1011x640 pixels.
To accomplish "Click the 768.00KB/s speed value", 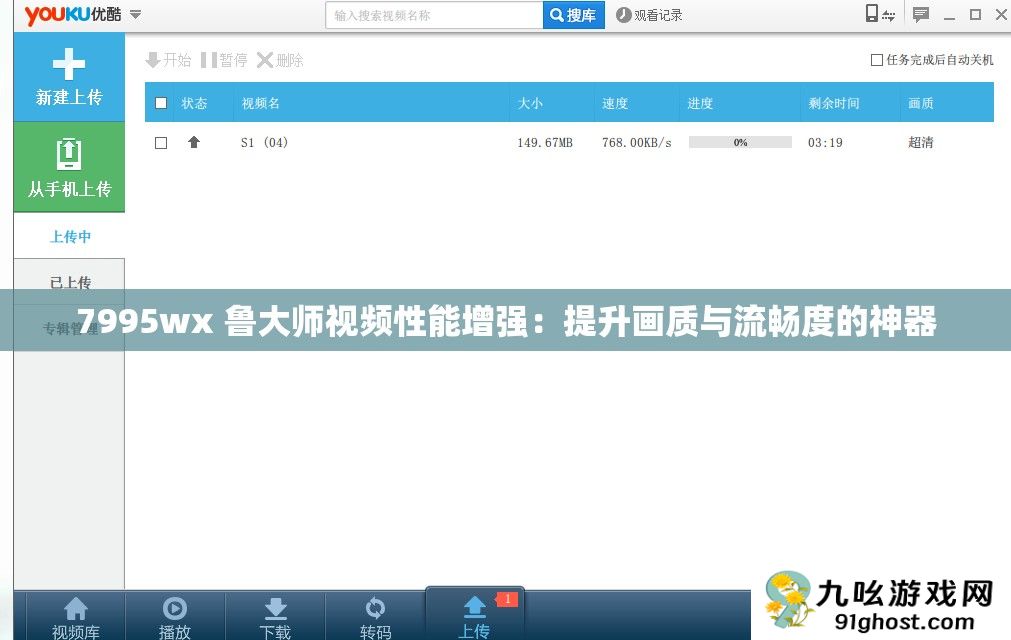I will [636, 142].
